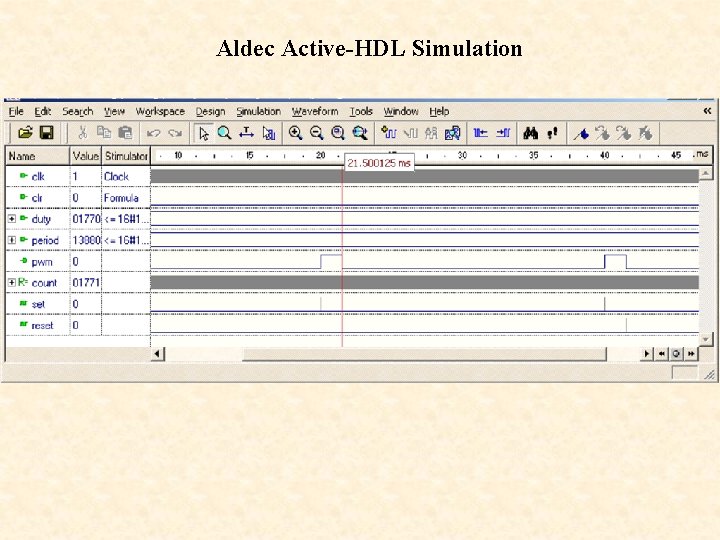This screenshot has width=720, height=540.
Task: Expand the period signal bus
Action: tap(12, 240)
